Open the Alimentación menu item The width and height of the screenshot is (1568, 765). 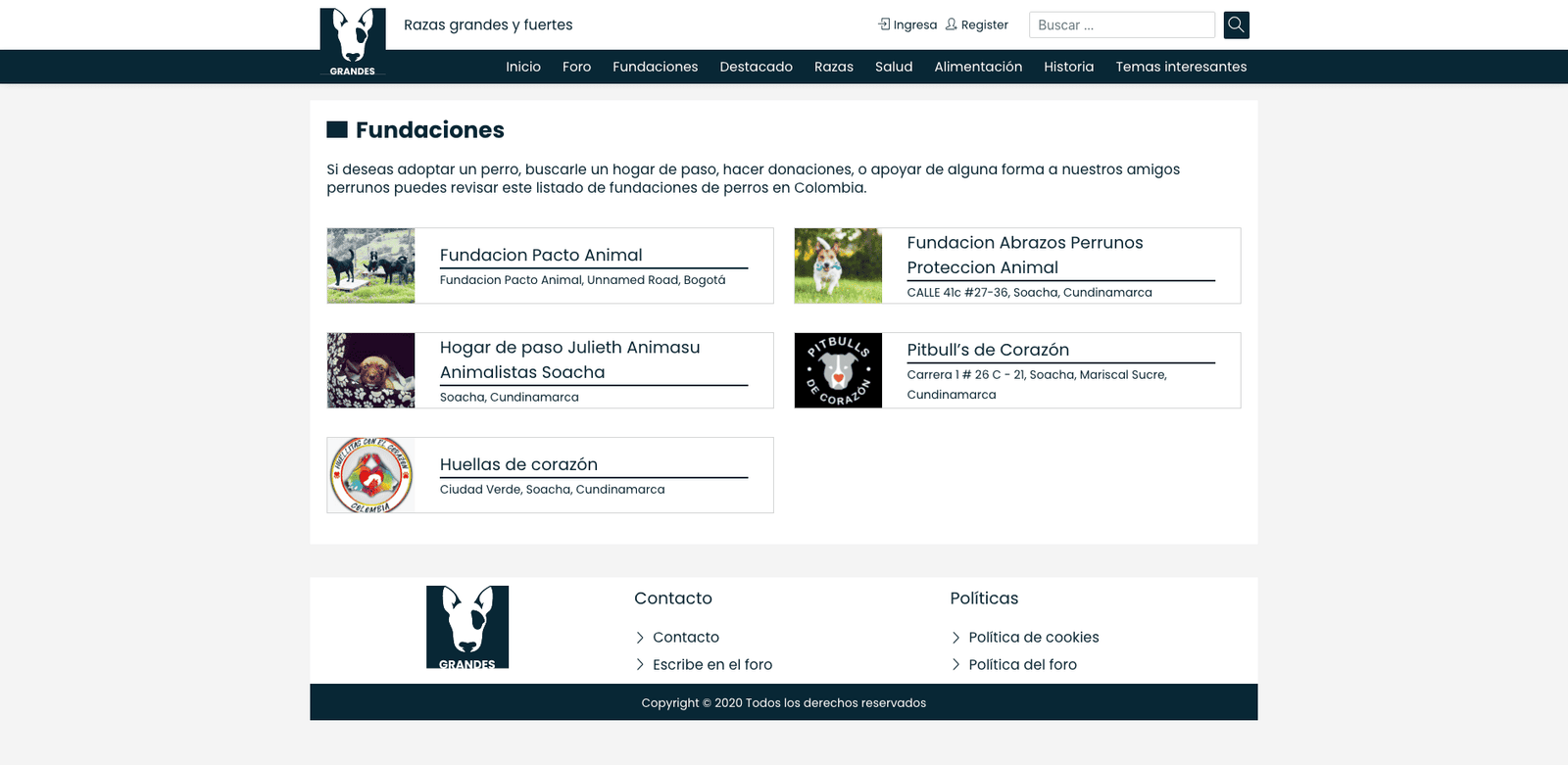(x=978, y=67)
